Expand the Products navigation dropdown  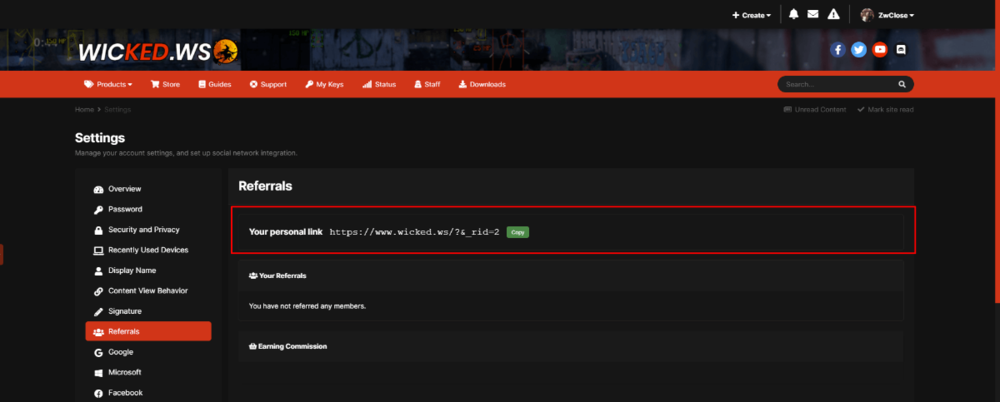pyautogui.click(x=108, y=85)
